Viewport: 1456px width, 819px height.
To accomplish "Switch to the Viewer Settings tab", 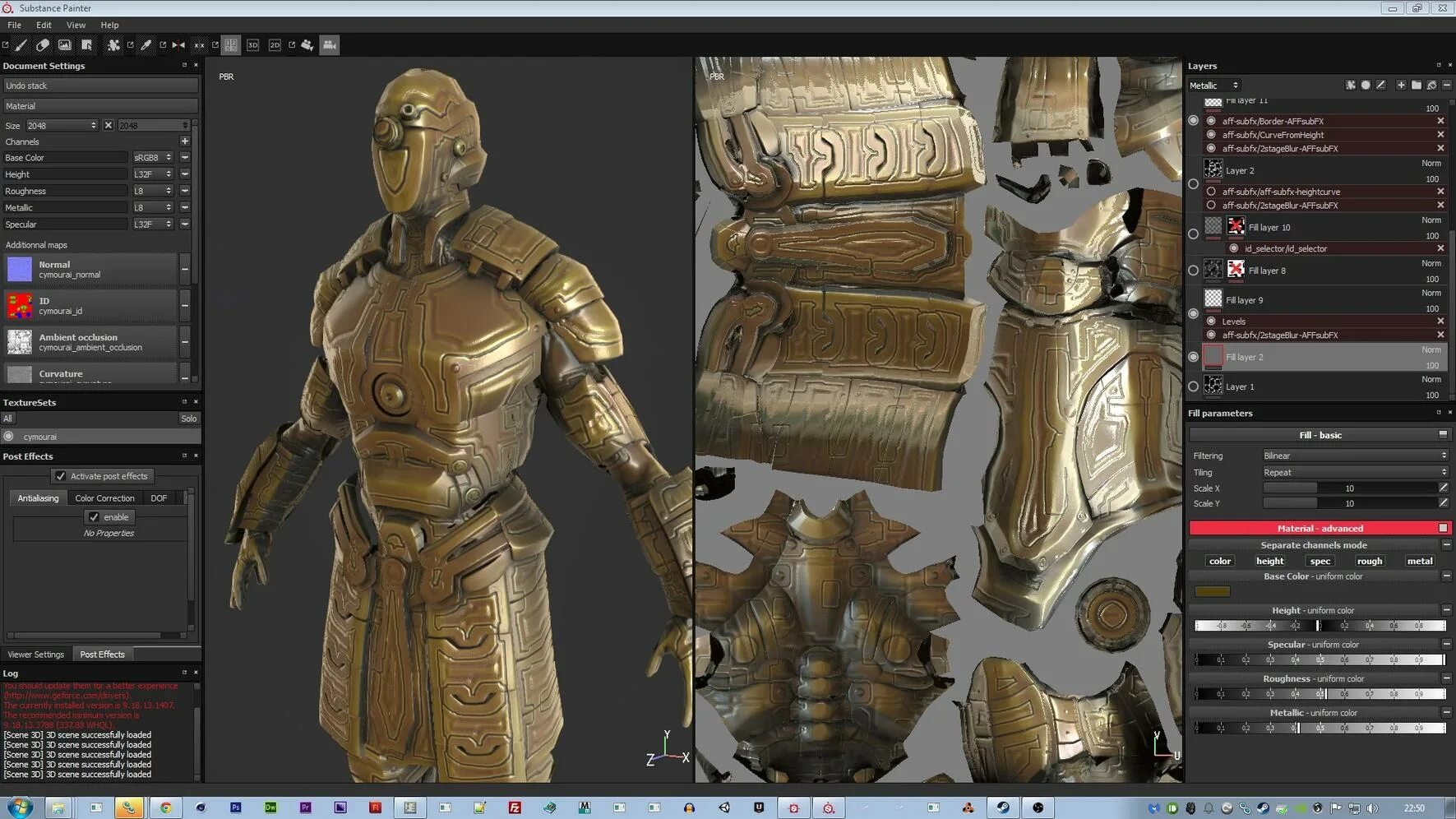I will tap(35, 655).
